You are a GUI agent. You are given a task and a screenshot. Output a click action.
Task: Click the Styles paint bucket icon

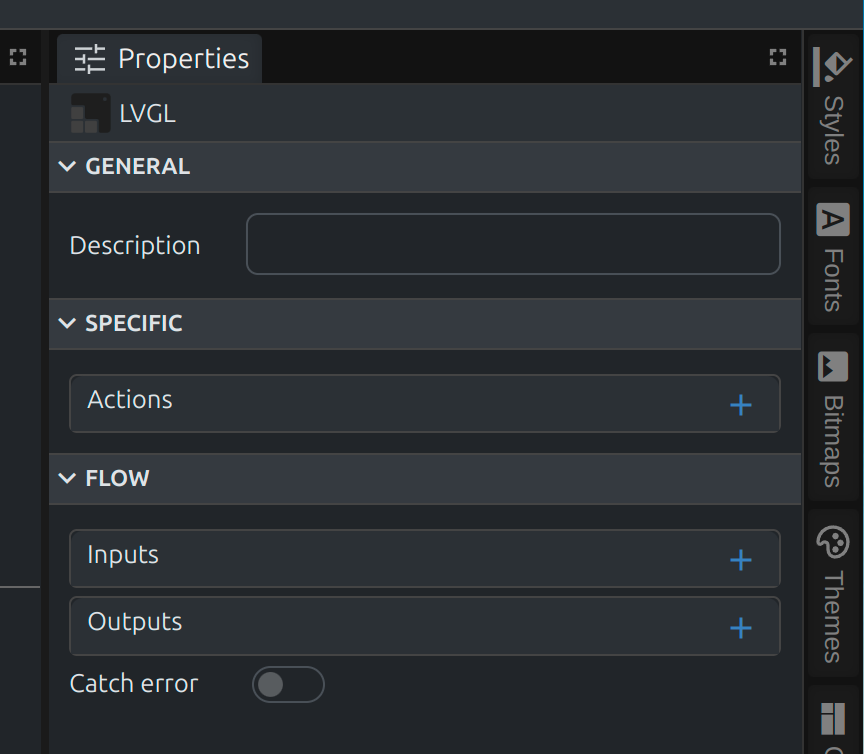(832, 67)
